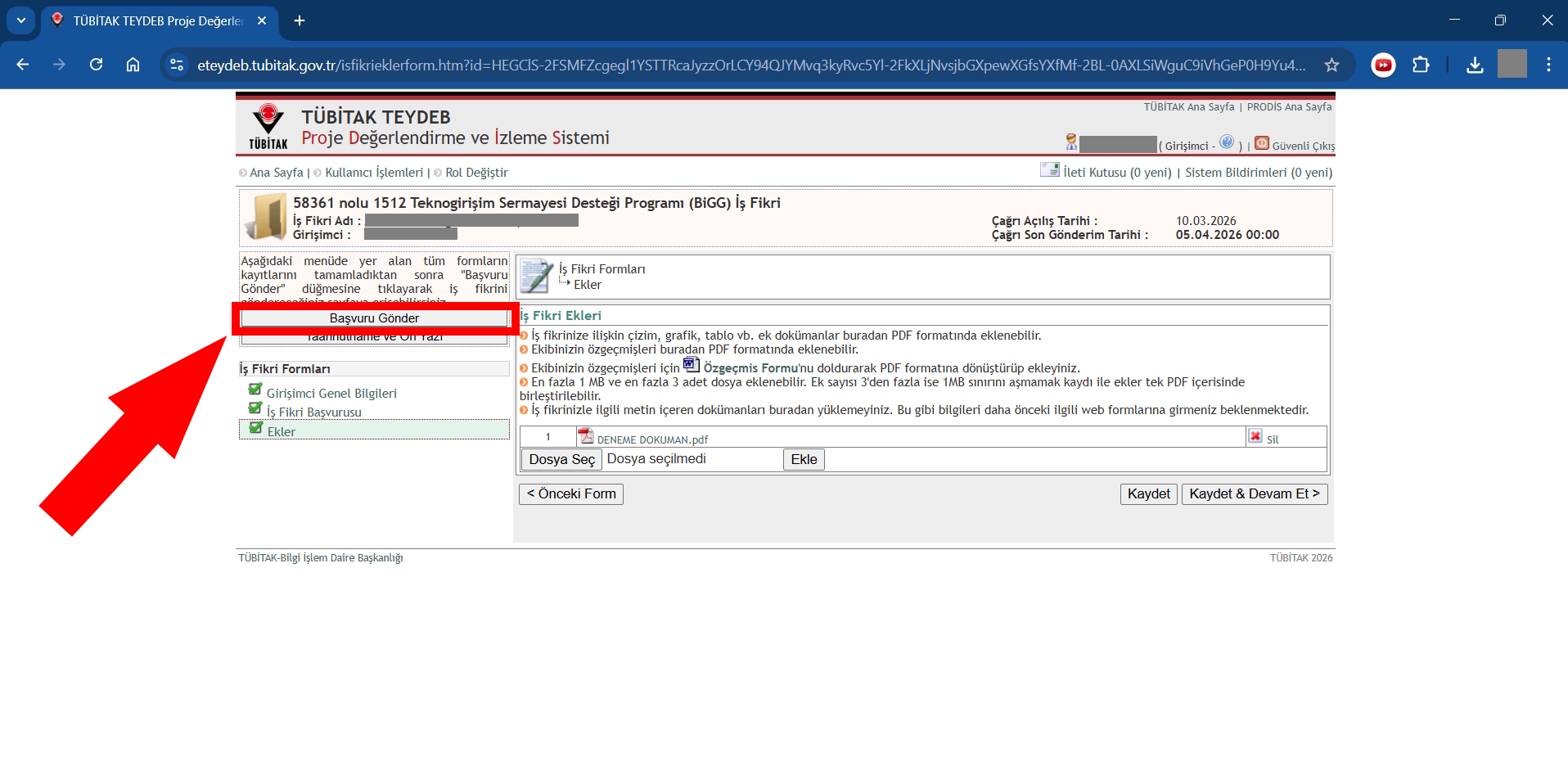Click the red delete (Sil) icon
Image resolution: width=1568 pixels, height=784 pixels.
click(1255, 437)
